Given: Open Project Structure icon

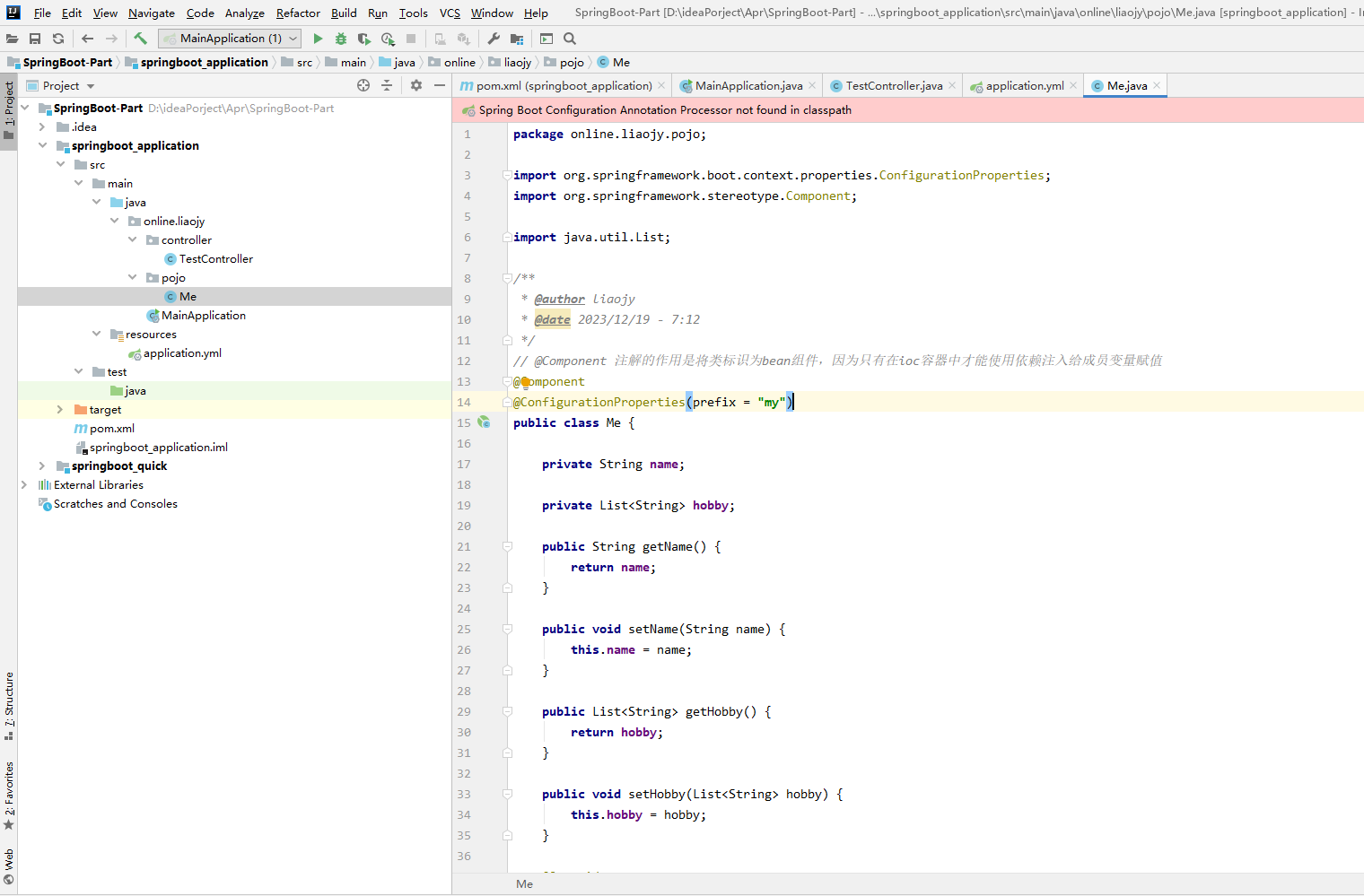Looking at the screenshot, I should pos(517,39).
